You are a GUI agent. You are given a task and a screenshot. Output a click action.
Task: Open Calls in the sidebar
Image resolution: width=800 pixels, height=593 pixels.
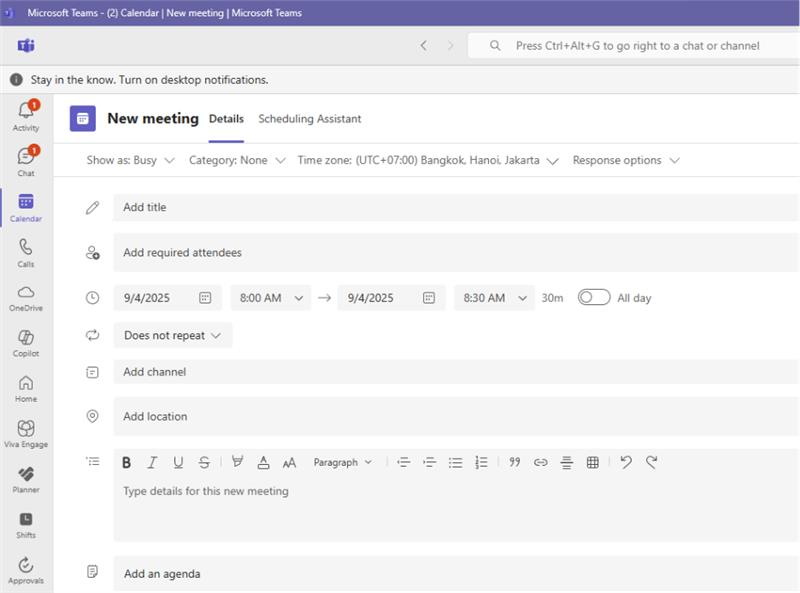click(x=26, y=253)
